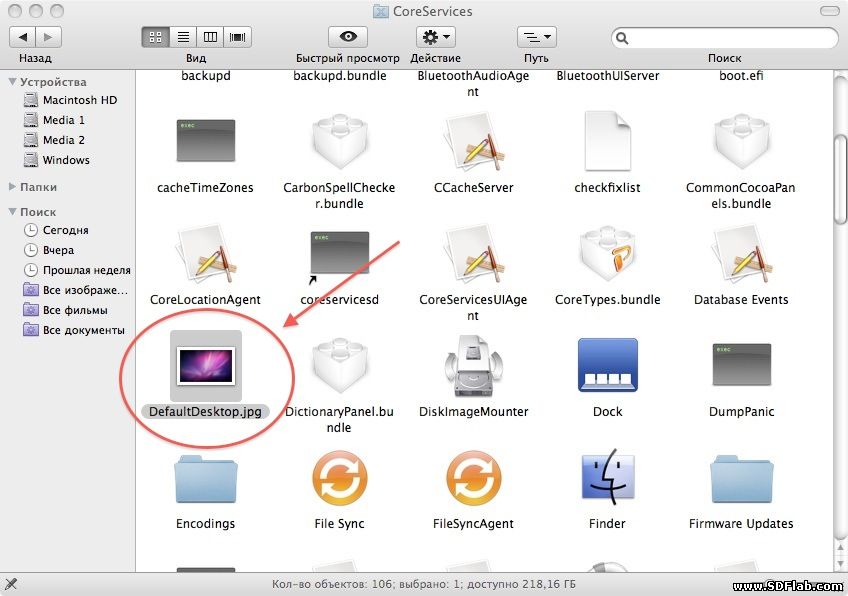
Task: Click into the search field
Action: point(725,37)
